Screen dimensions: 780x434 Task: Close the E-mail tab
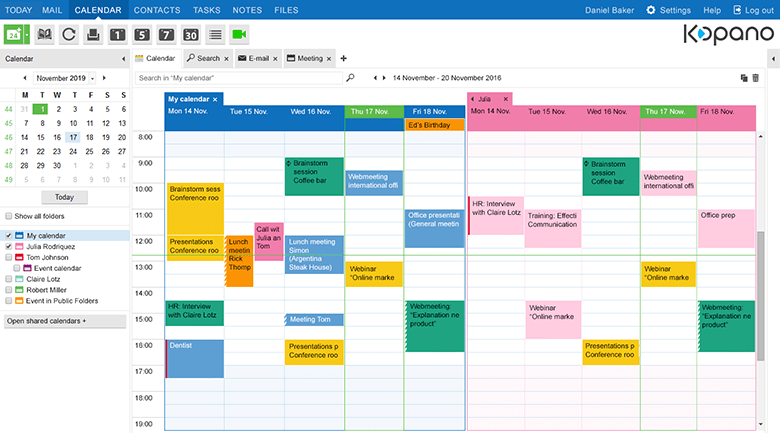click(x=275, y=59)
